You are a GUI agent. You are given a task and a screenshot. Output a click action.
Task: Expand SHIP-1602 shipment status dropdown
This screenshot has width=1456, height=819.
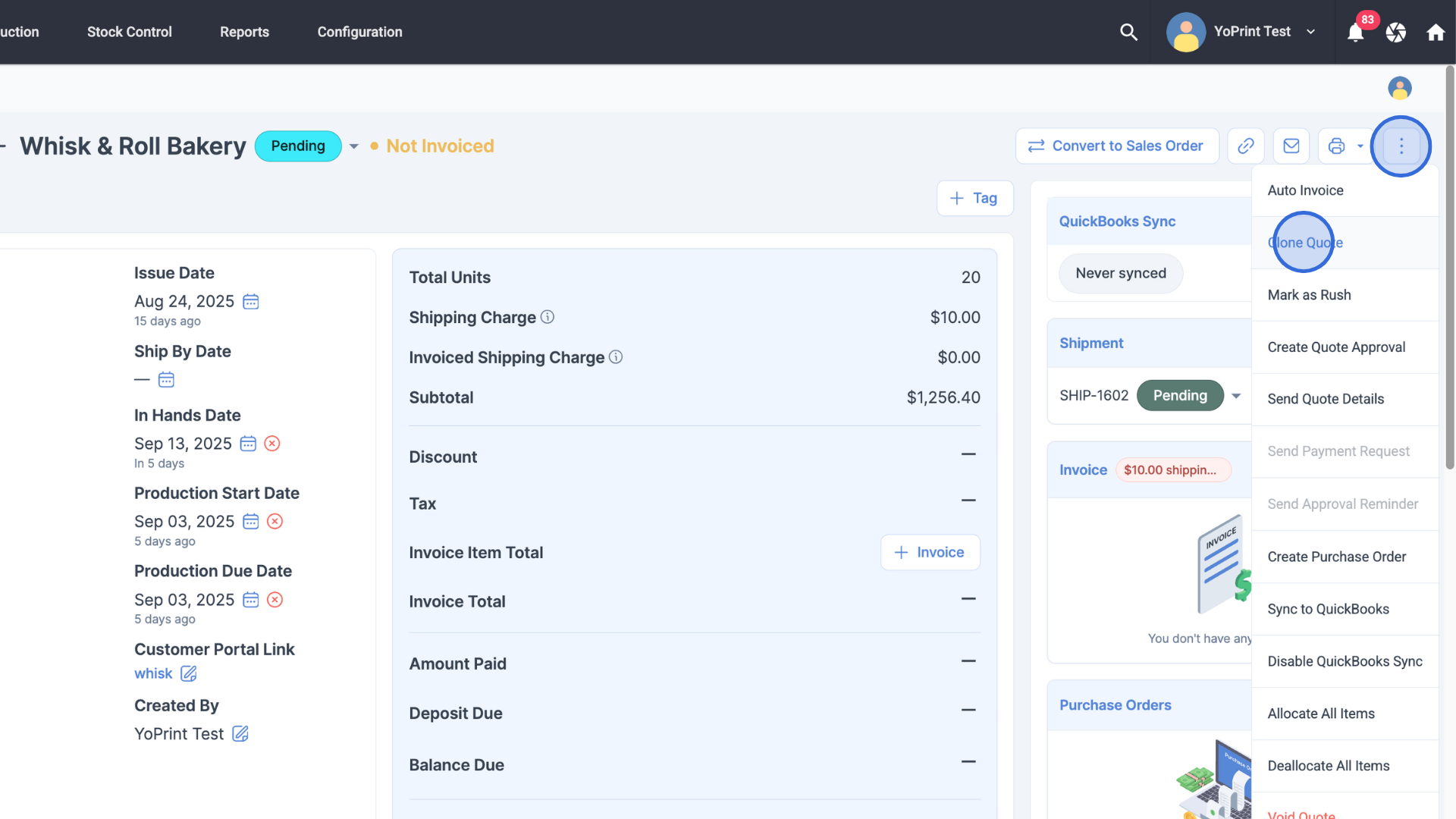coord(1236,396)
